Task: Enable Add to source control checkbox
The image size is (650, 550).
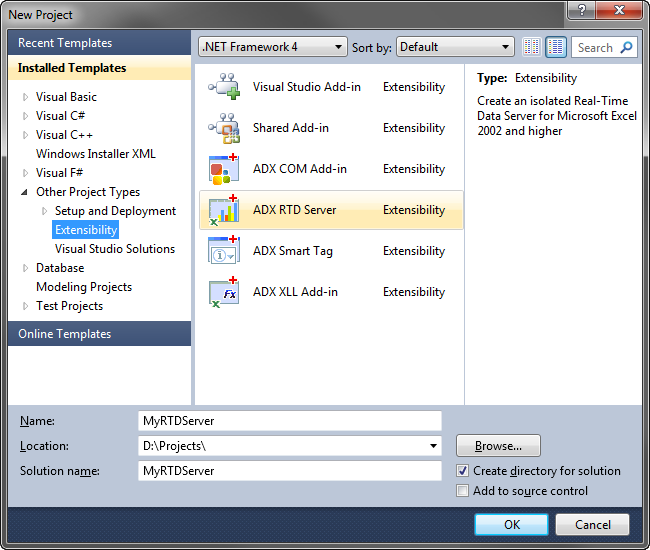Action: pyautogui.click(x=462, y=490)
